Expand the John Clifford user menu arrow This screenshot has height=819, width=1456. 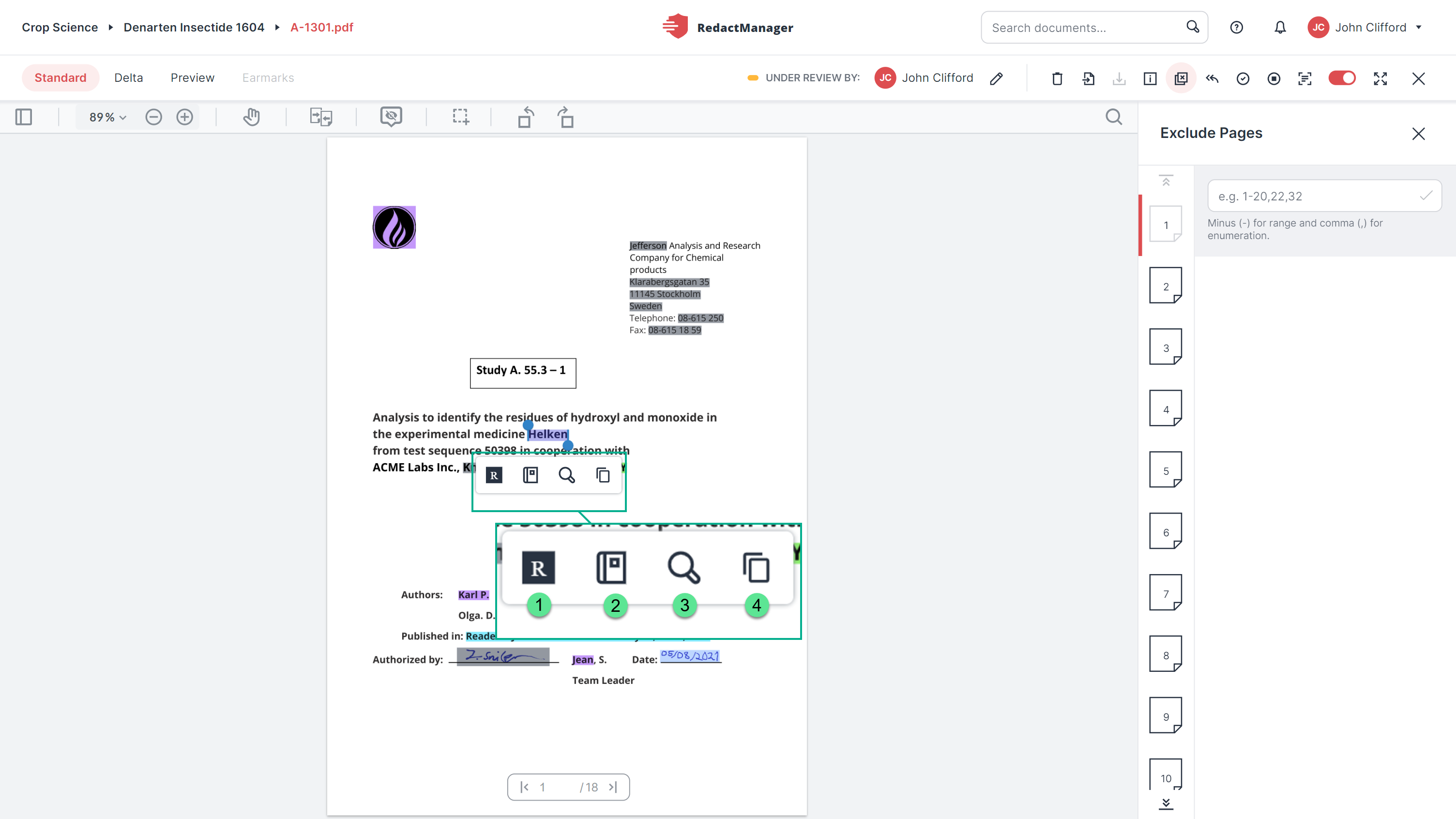coord(1419,27)
